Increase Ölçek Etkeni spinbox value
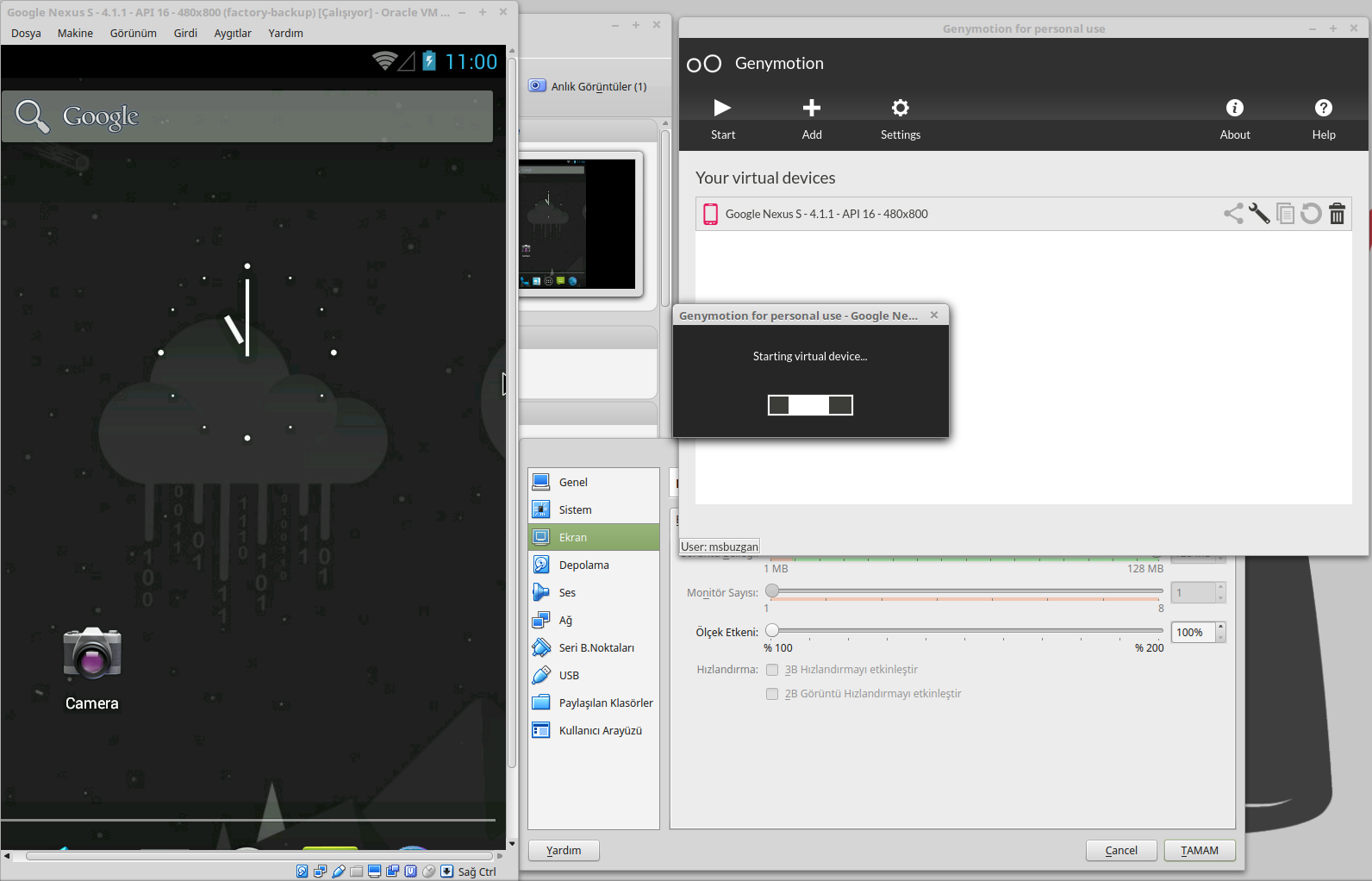Viewport: 1372px width, 881px height. tap(1220, 627)
